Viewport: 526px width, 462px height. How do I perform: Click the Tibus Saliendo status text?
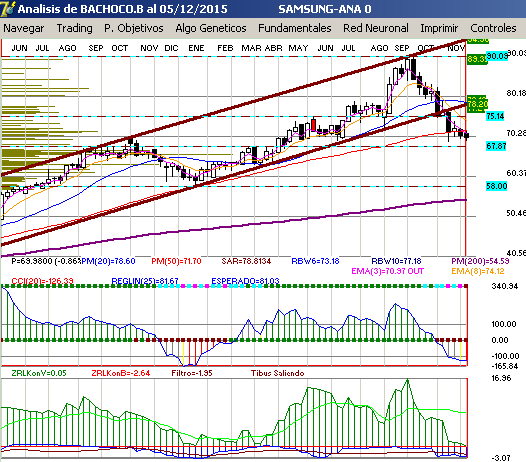pyautogui.click(x=277, y=373)
